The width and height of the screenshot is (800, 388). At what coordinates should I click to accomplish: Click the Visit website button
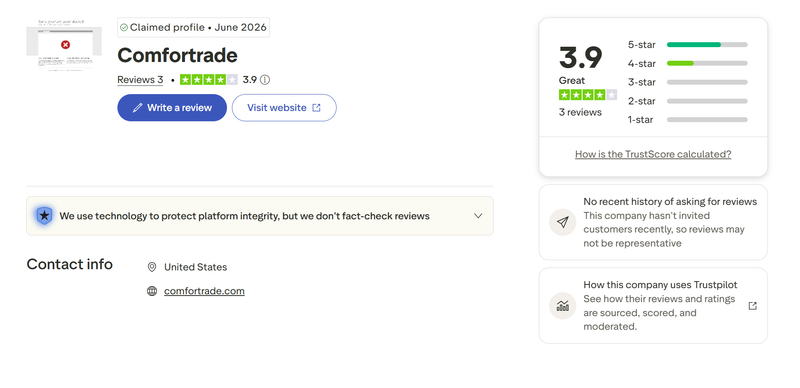[284, 108]
